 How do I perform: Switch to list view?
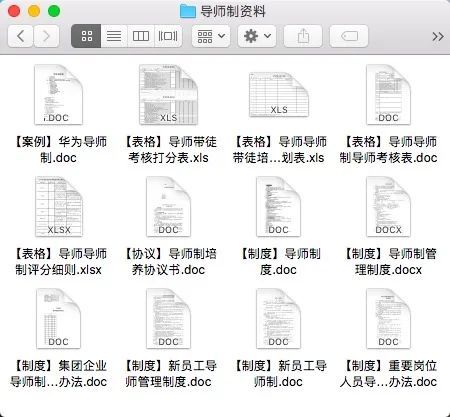tap(114, 36)
